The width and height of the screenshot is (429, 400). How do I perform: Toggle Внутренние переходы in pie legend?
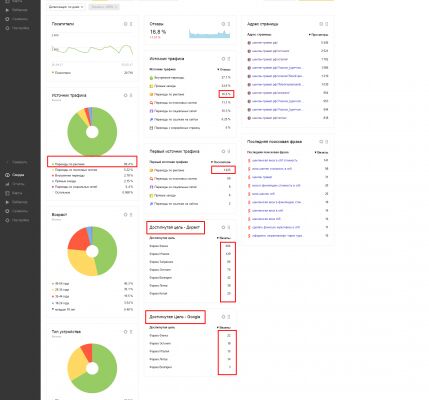tap(68, 175)
